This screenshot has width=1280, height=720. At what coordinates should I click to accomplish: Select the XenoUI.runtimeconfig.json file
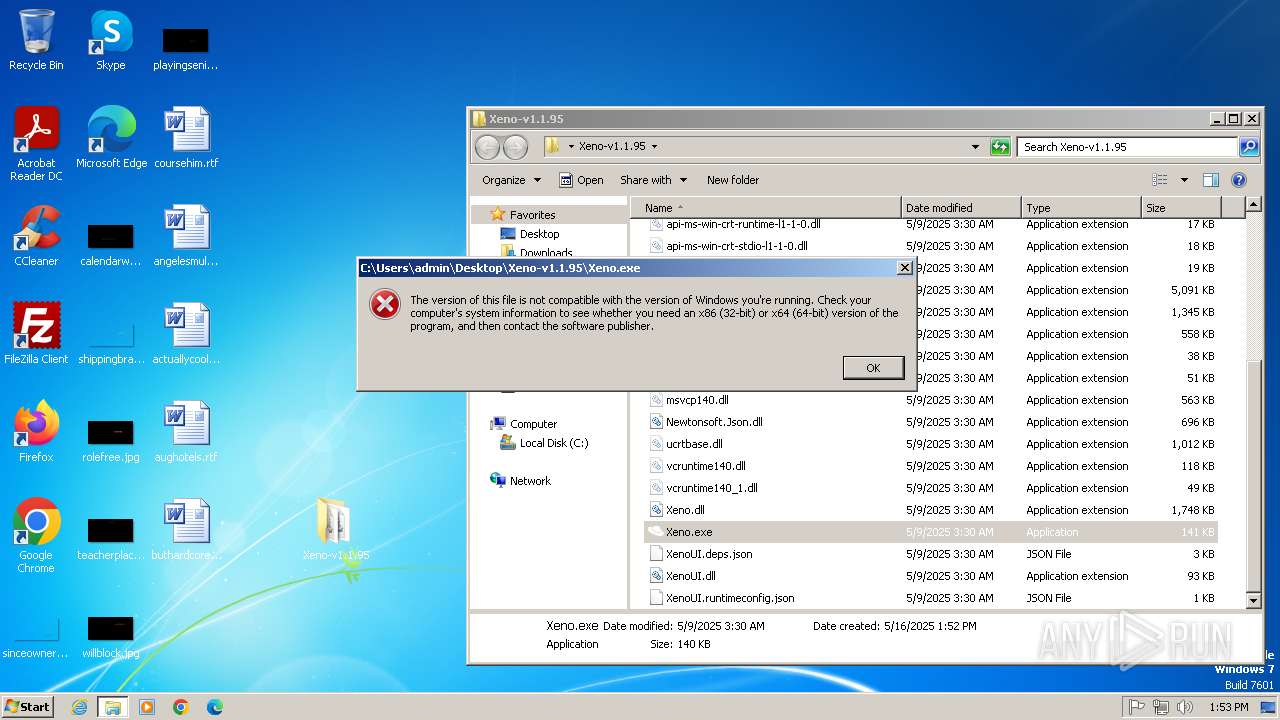[730, 598]
